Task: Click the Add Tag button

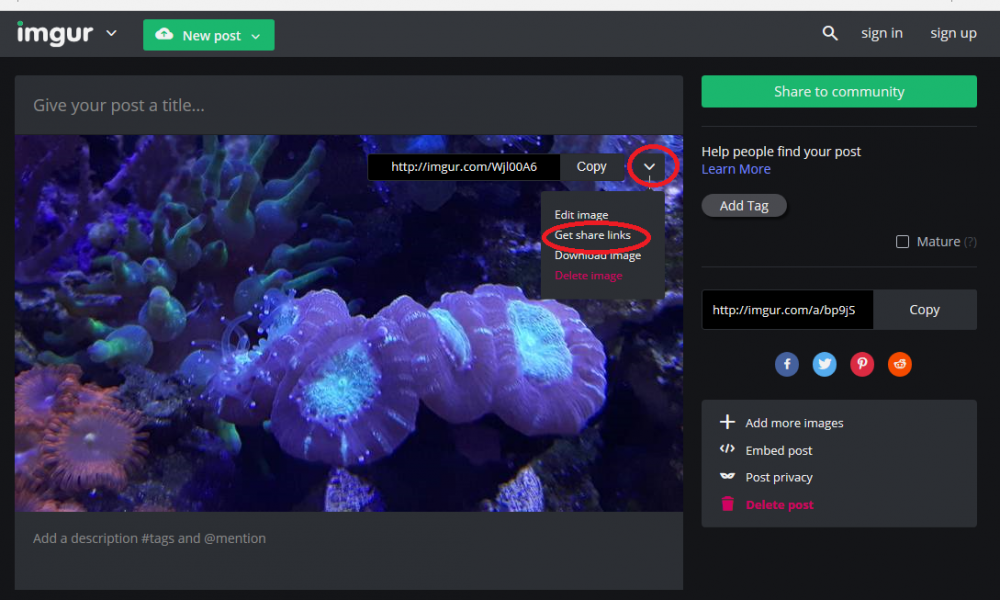Action: pos(744,206)
